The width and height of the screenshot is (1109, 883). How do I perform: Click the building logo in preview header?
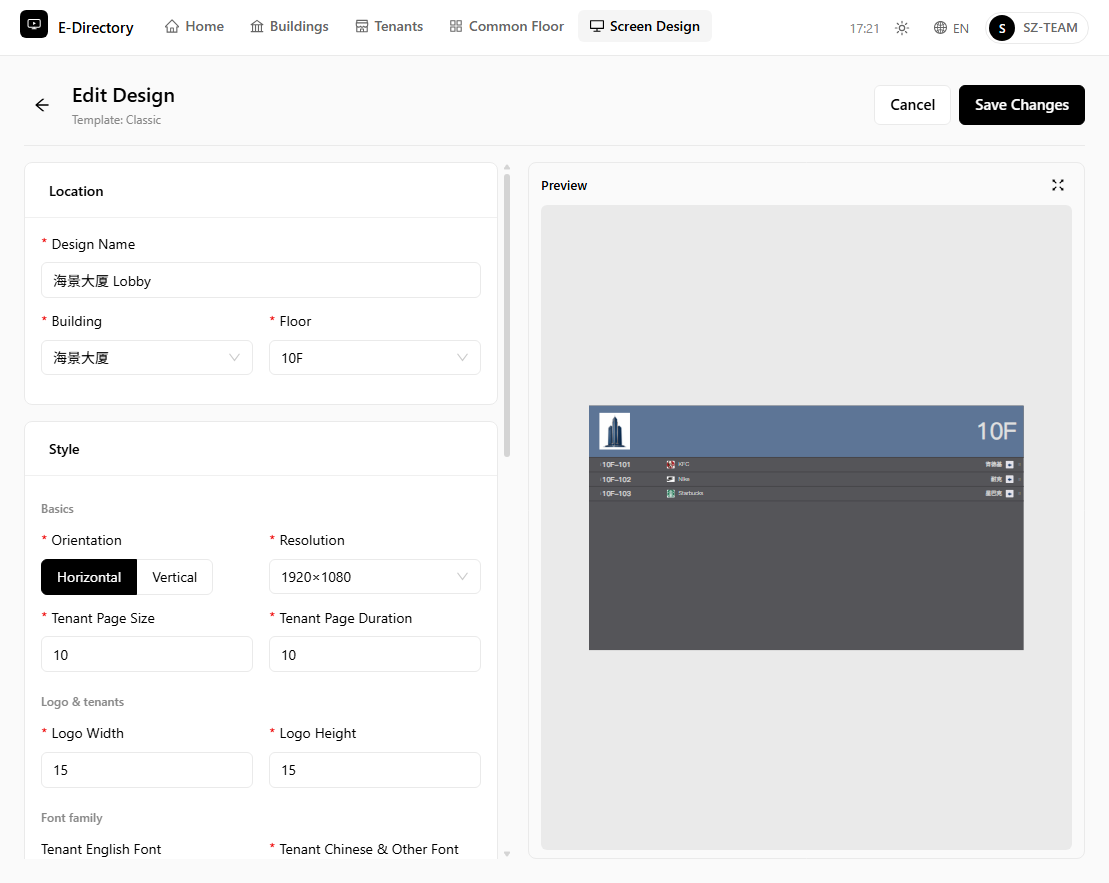(x=615, y=432)
